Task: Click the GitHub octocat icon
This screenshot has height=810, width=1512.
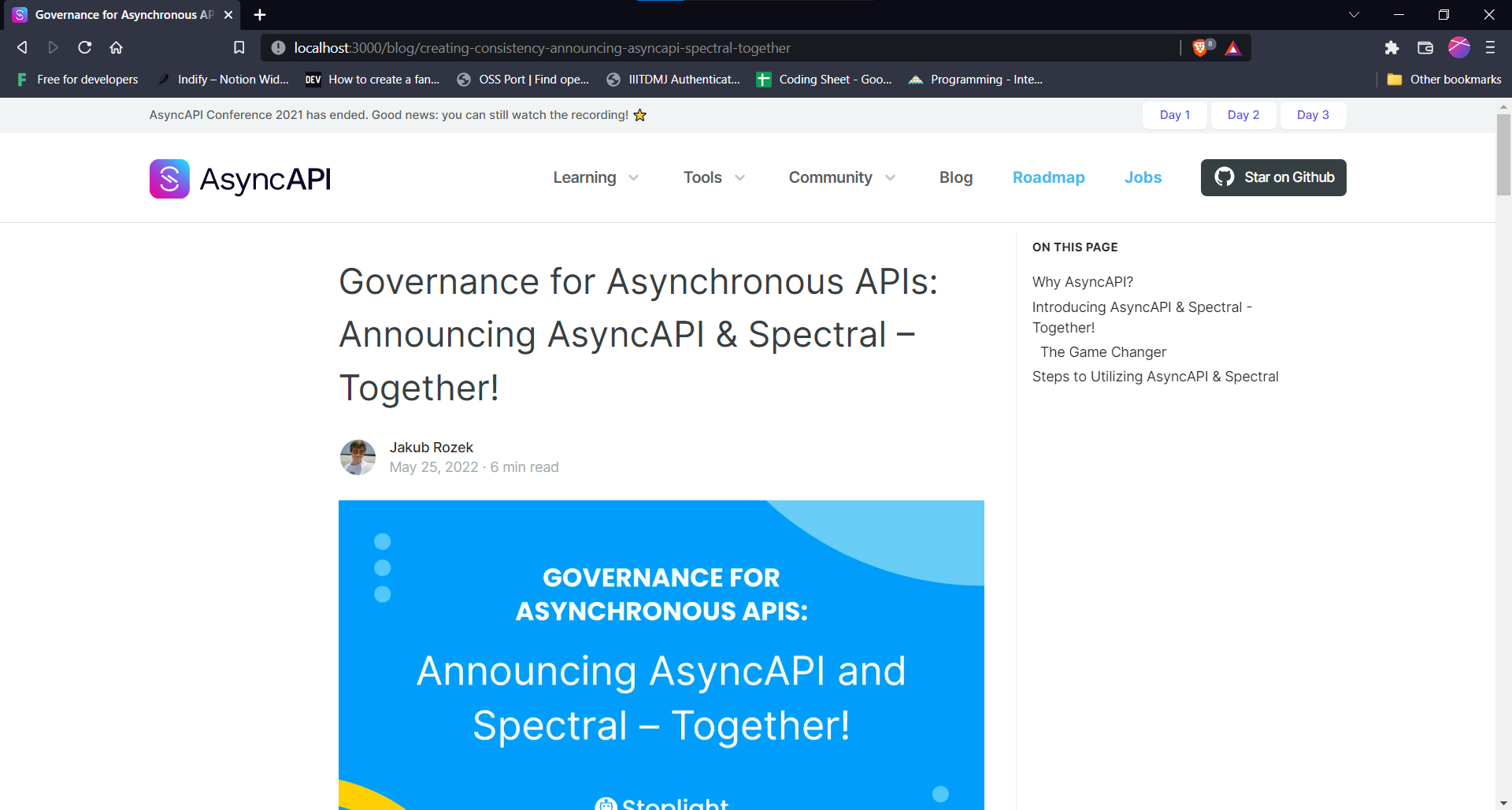Action: [1225, 177]
